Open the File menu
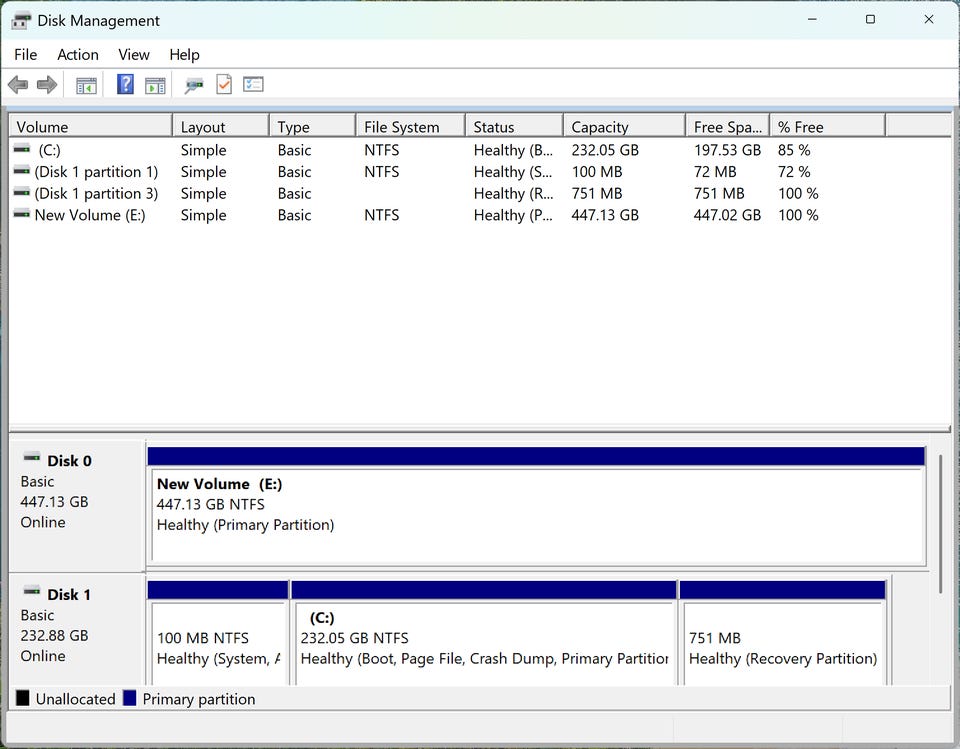 [25, 55]
